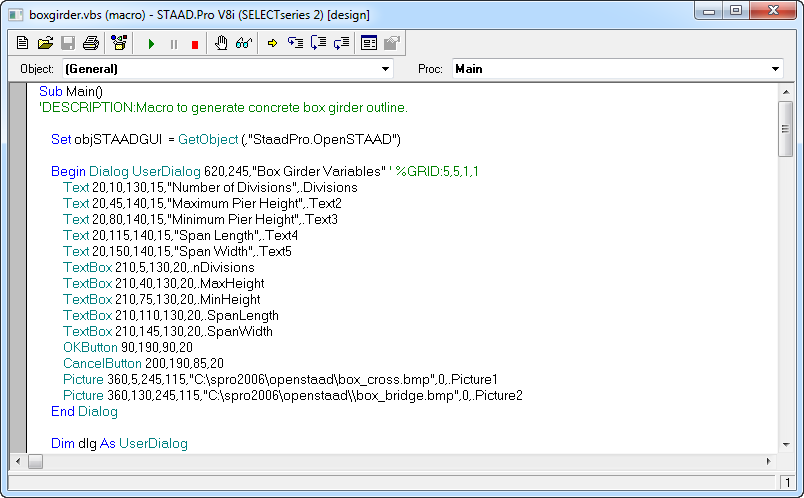
Task: Open the Object Browser icon
Action: point(119,43)
